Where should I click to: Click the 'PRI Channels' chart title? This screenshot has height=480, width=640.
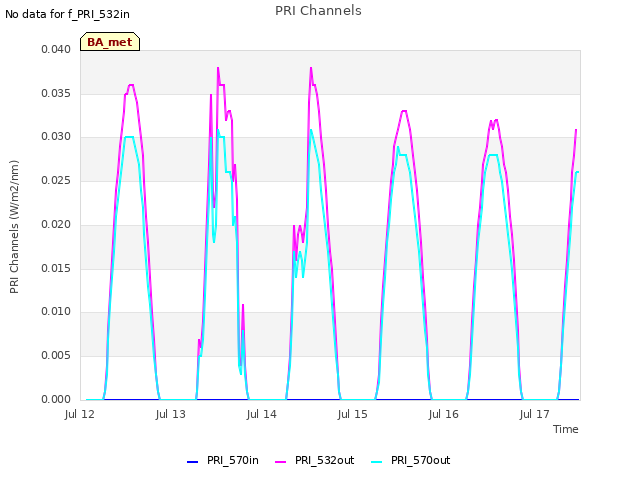[318, 11]
